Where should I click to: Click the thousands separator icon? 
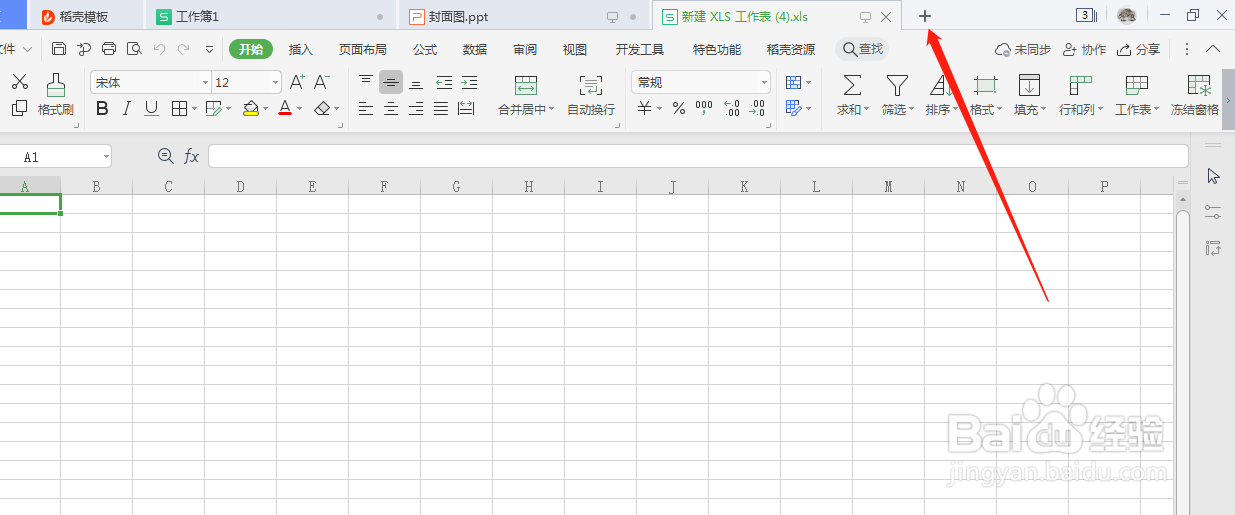click(704, 109)
